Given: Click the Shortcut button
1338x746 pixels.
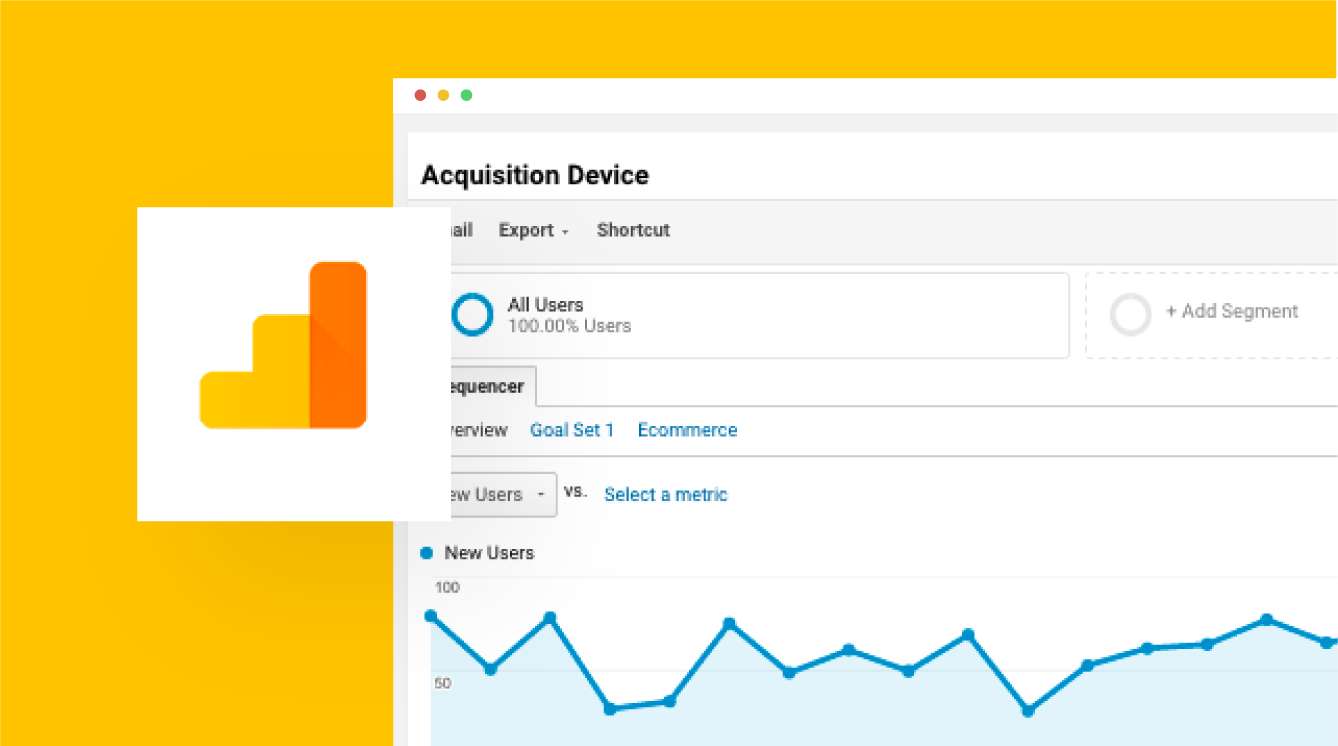Looking at the screenshot, I should (x=633, y=230).
